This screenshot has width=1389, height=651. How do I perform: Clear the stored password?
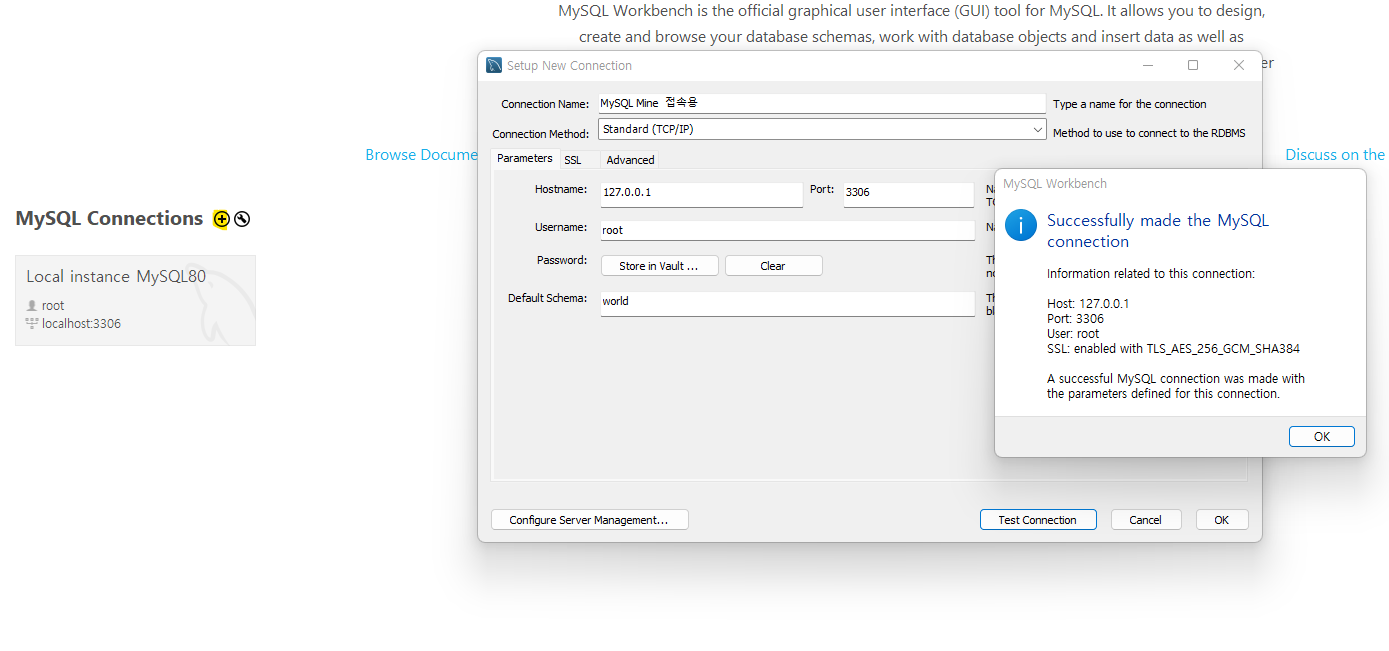point(773,266)
